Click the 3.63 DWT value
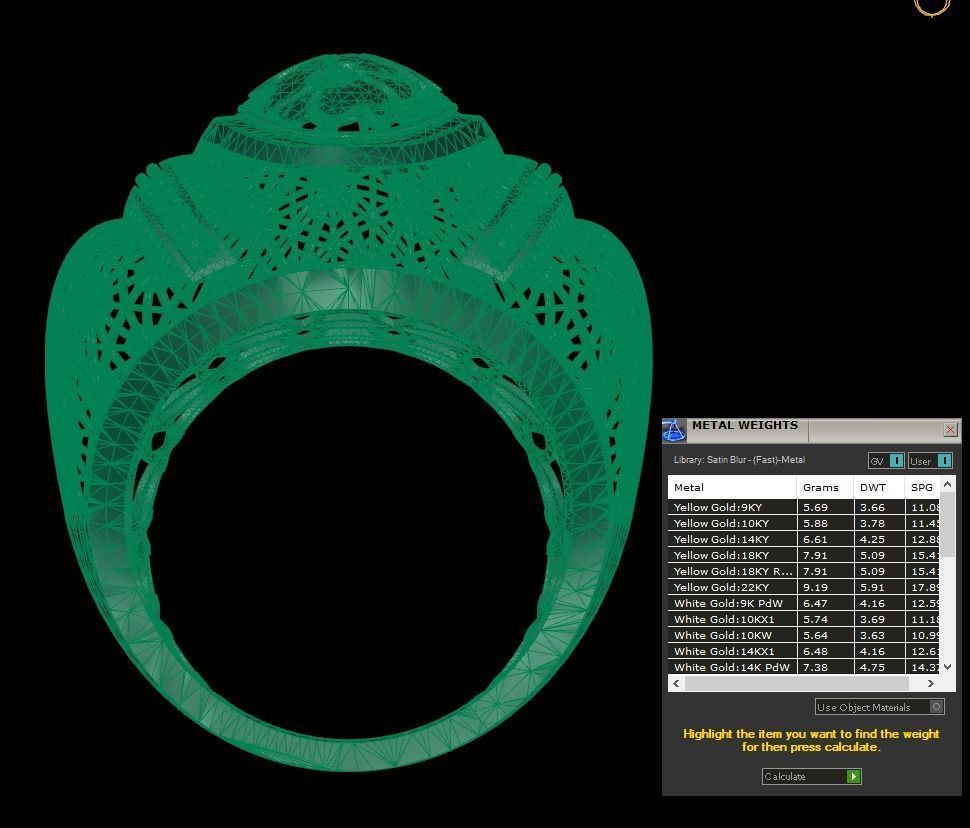 [x=872, y=636]
